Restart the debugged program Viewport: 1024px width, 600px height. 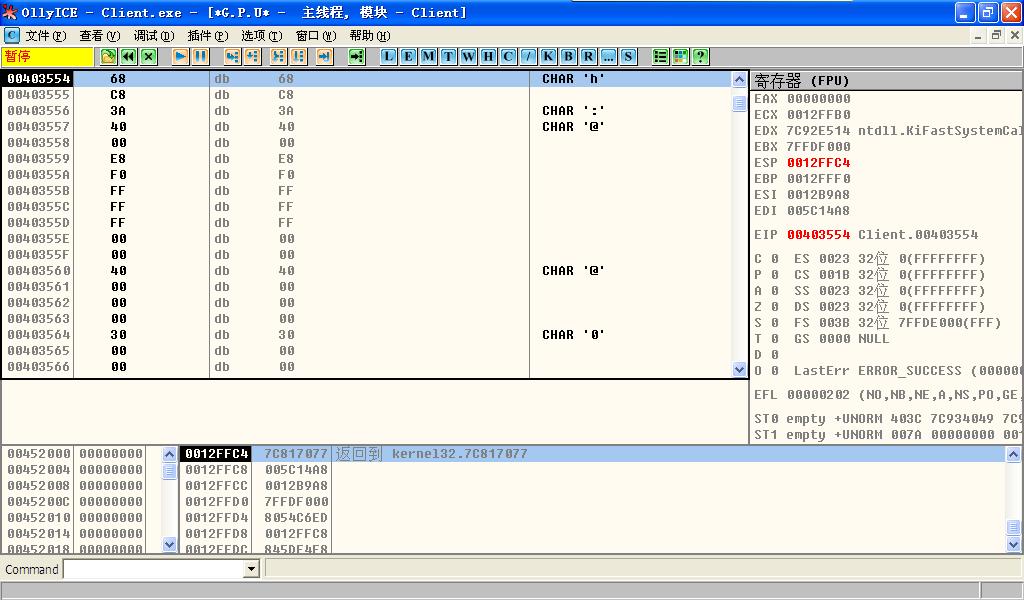tap(129, 56)
